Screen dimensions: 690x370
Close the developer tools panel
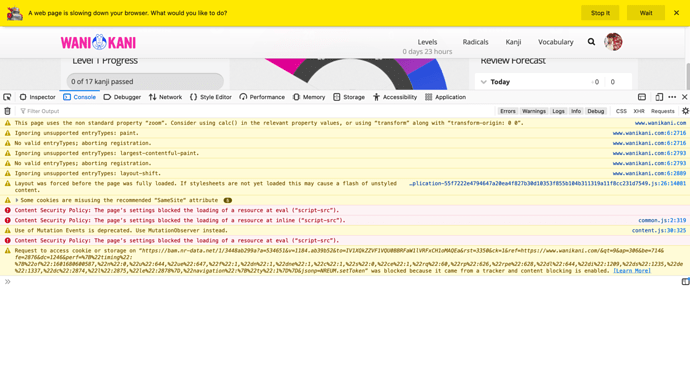684,97
